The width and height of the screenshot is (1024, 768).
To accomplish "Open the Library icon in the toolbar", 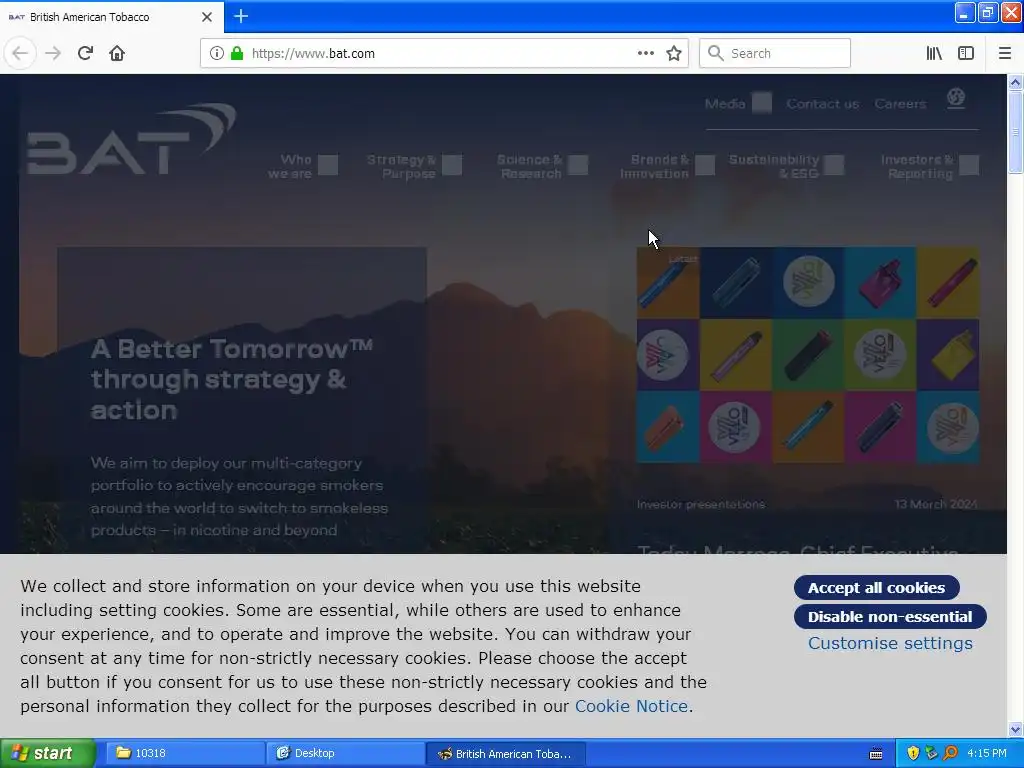I will [934, 54].
